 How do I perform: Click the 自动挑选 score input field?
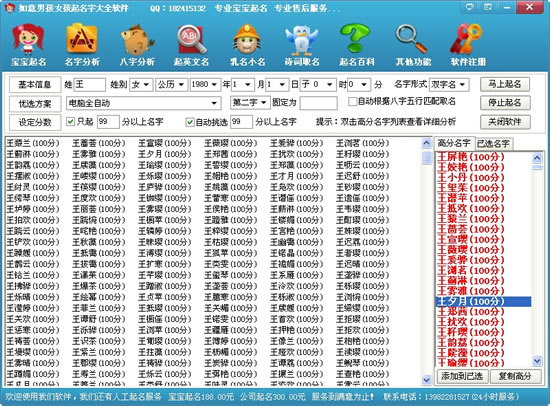tap(241, 122)
